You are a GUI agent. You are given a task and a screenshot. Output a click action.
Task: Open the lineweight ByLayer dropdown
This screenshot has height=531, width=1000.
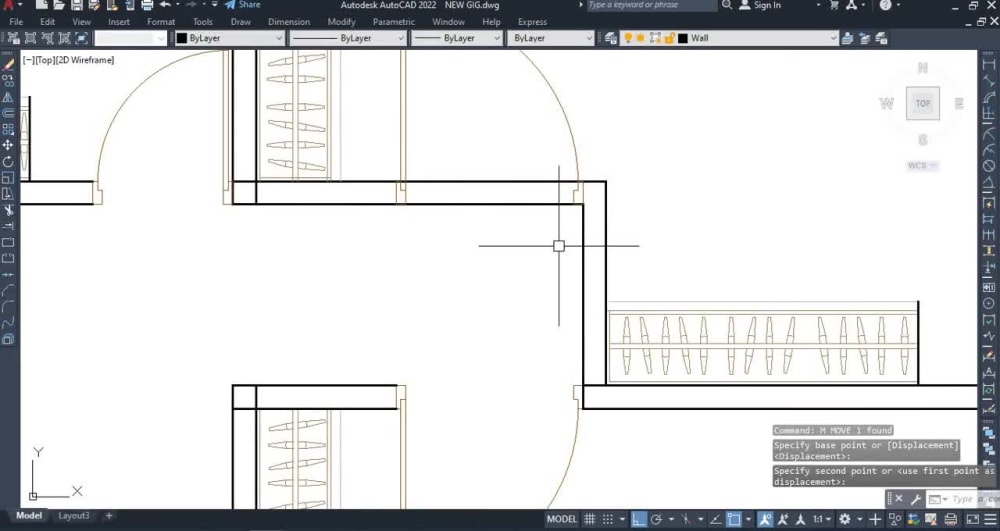(x=456, y=38)
